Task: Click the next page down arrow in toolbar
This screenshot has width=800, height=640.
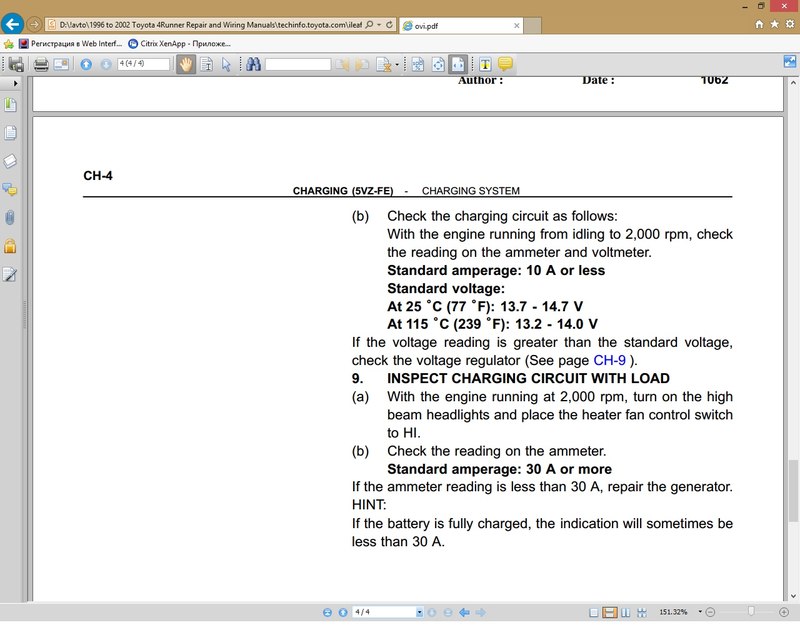Action: click(x=106, y=64)
